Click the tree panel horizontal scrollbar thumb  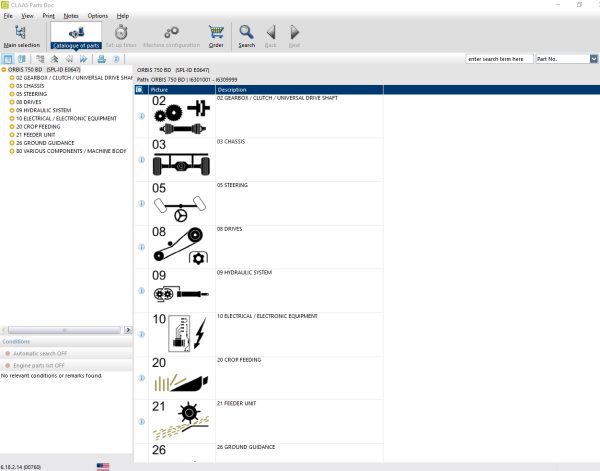click(x=64, y=330)
